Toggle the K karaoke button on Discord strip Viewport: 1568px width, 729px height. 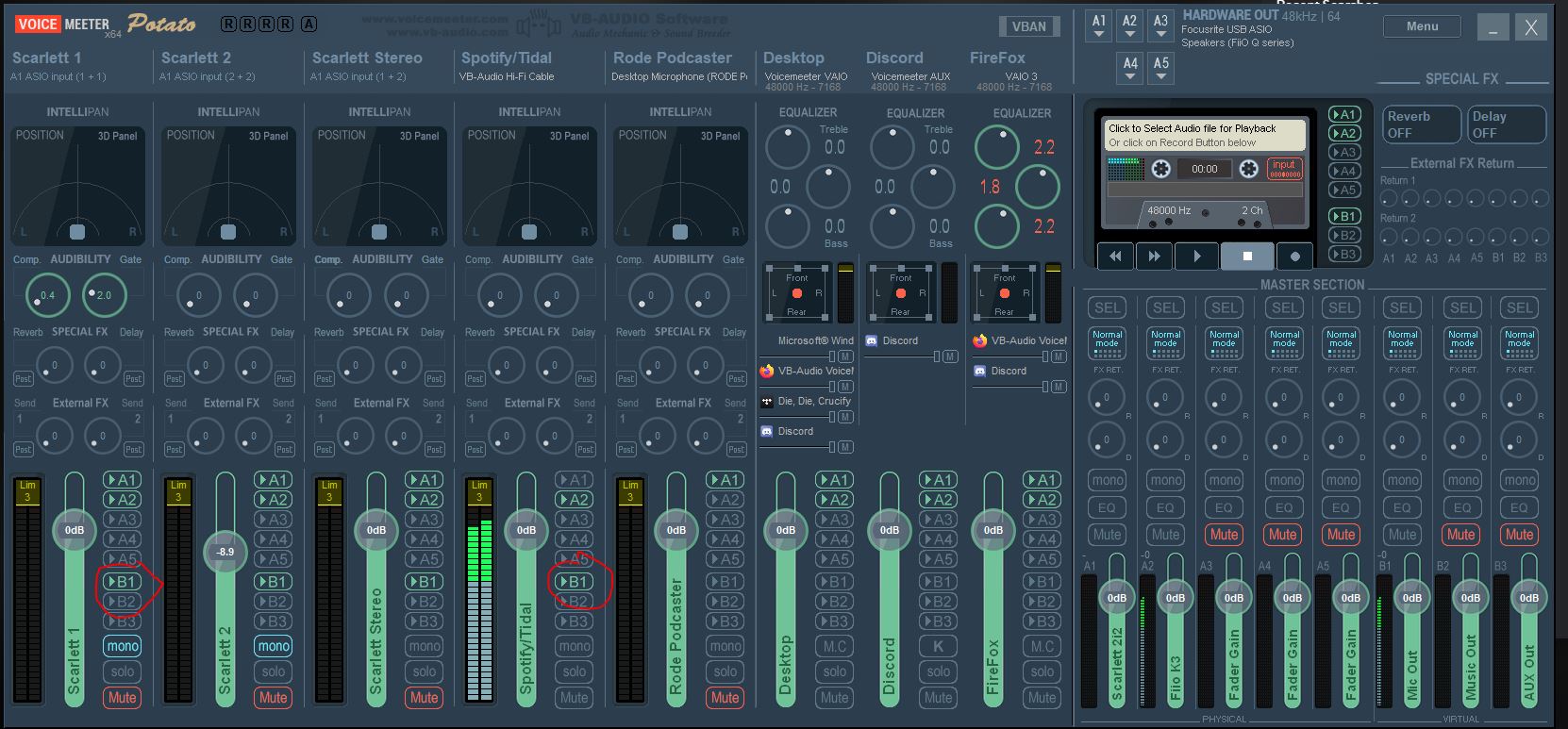pos(939,646)
